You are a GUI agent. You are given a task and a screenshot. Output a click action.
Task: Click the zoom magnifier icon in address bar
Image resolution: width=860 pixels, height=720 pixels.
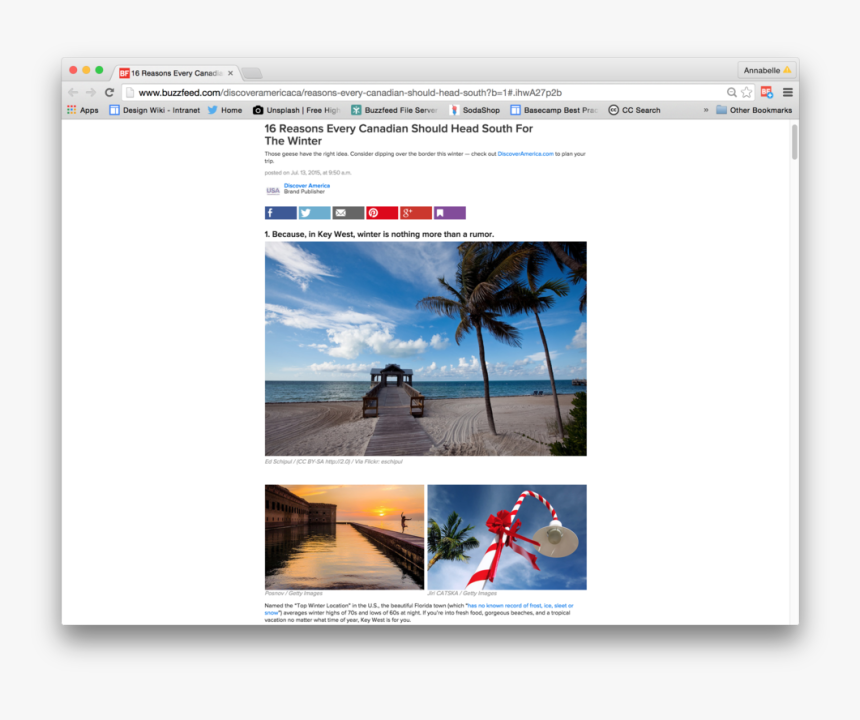pos(732,93)
